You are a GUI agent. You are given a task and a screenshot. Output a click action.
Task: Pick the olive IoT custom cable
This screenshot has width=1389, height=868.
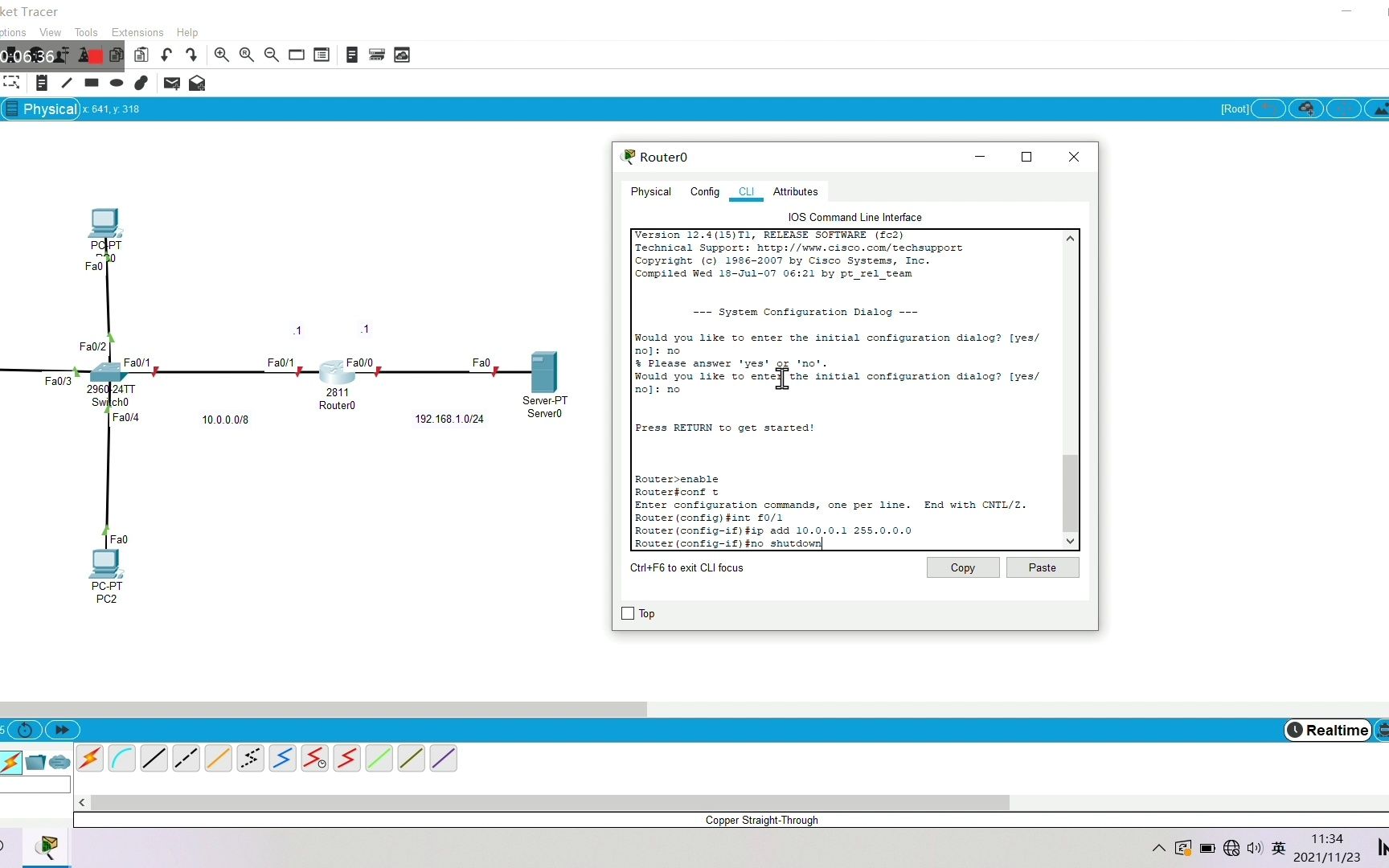tap(412, 758)
